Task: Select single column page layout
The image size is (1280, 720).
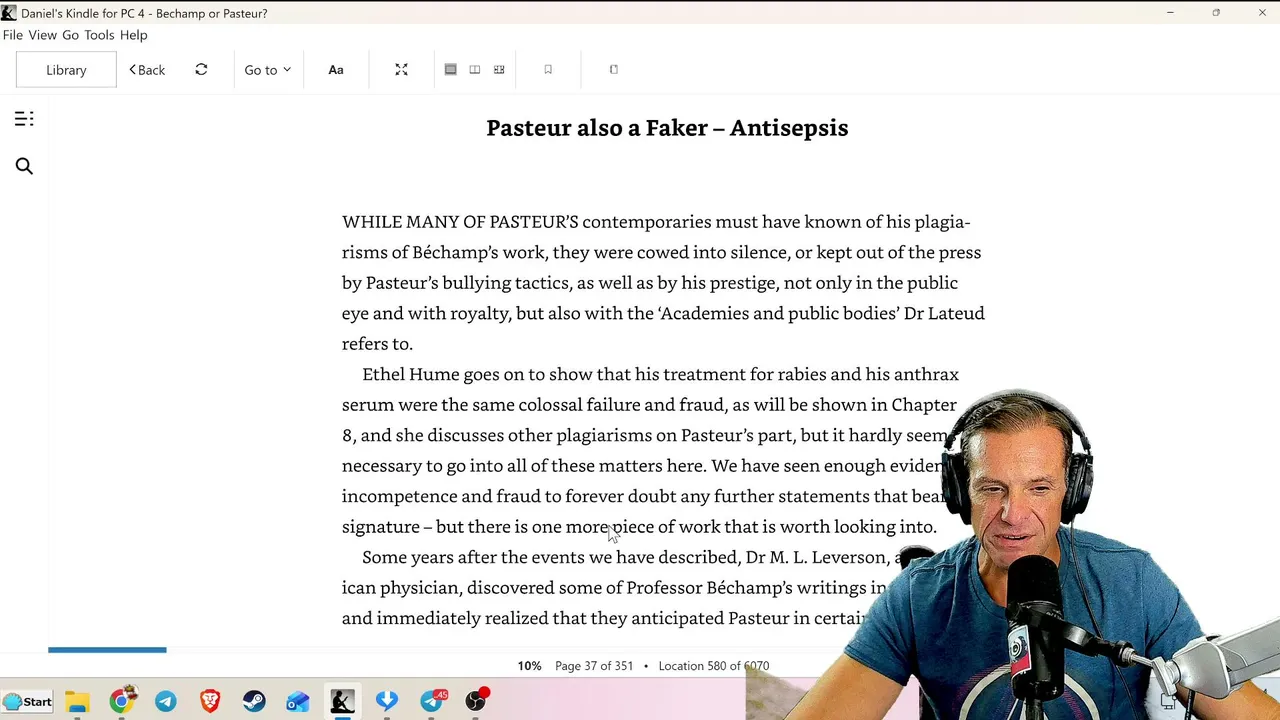Action: point(451,69)
